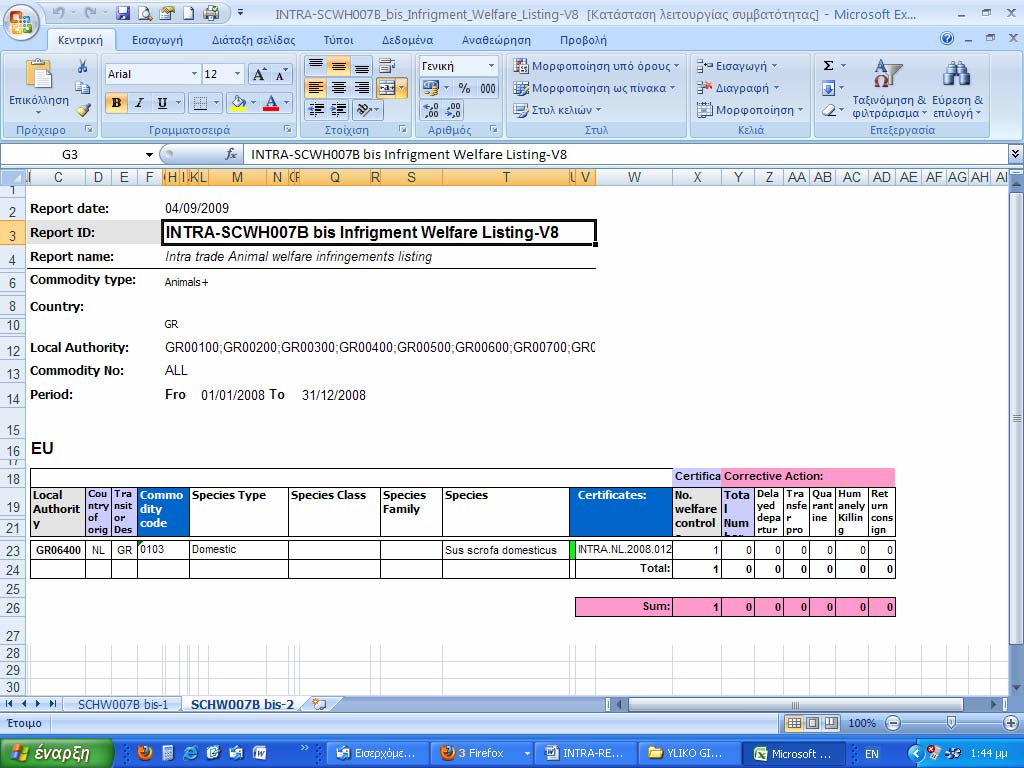Screen dimensions: 1024x768
Task: Open the Merge & Center dropdown arrow
Action: pyautogui.click(x=402, y=88)
